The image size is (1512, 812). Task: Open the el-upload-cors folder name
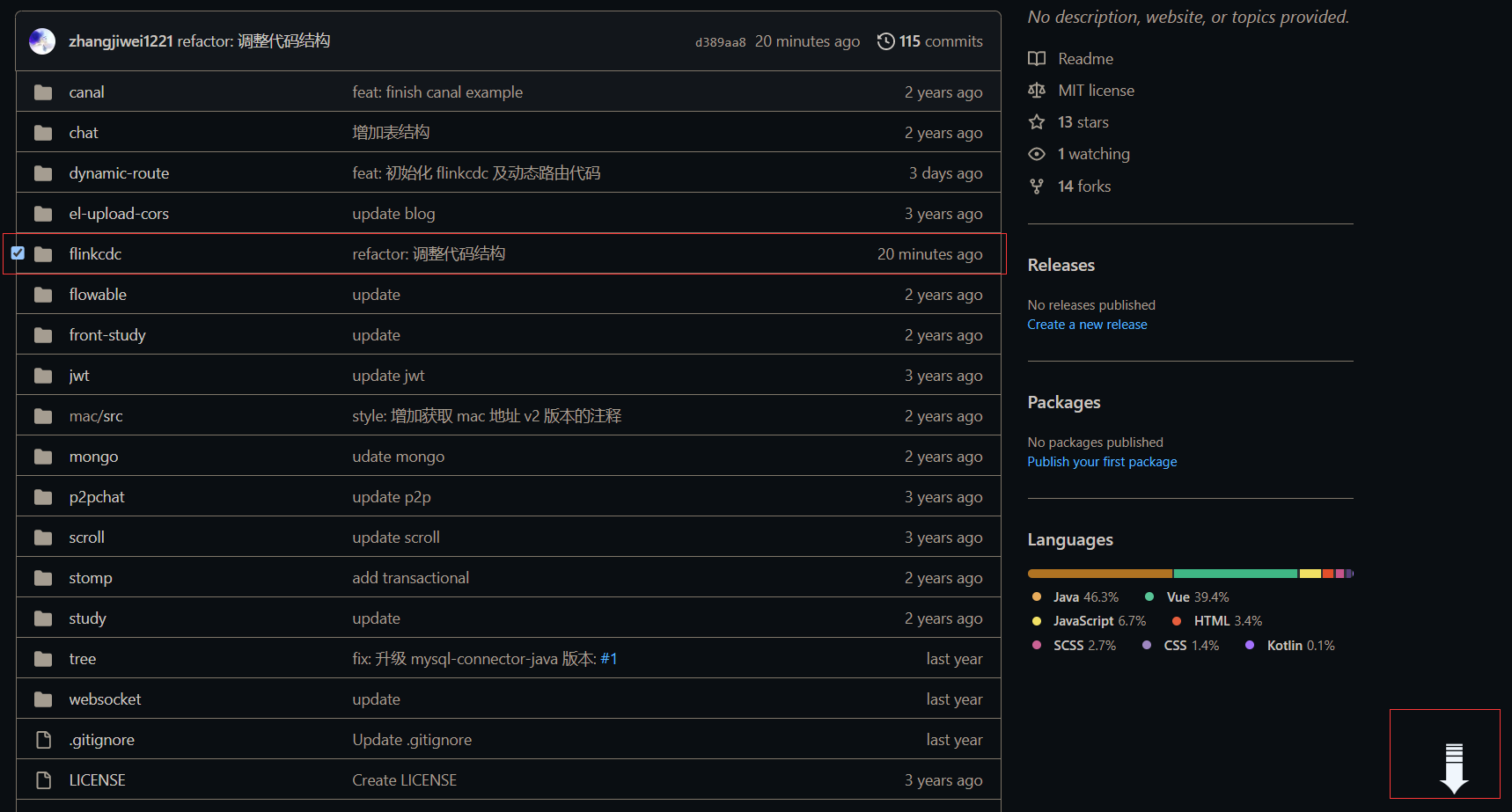tap(119, 214)
